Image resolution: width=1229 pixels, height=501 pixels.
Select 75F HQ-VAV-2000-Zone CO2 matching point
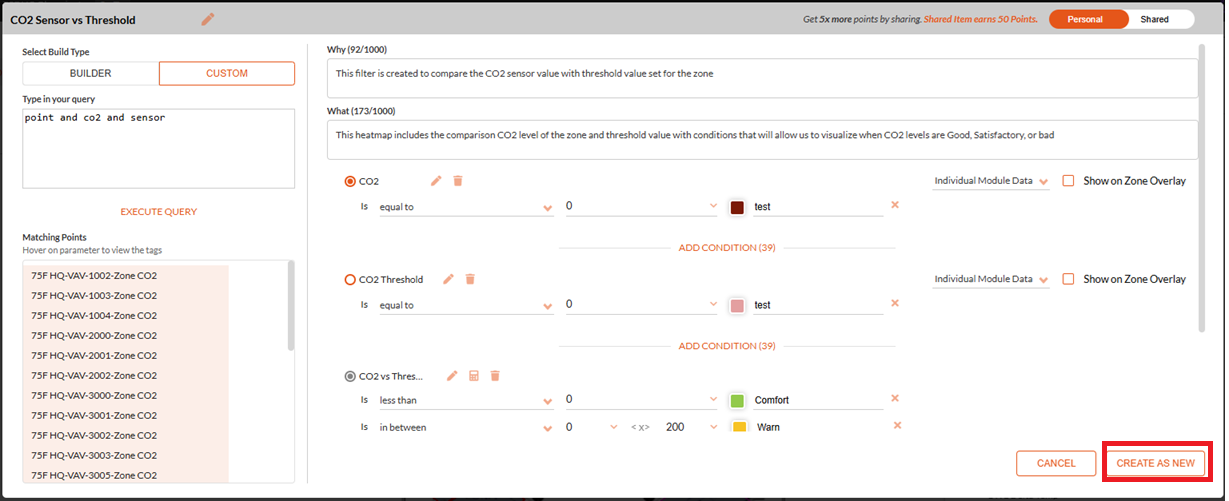click(94, 335)
